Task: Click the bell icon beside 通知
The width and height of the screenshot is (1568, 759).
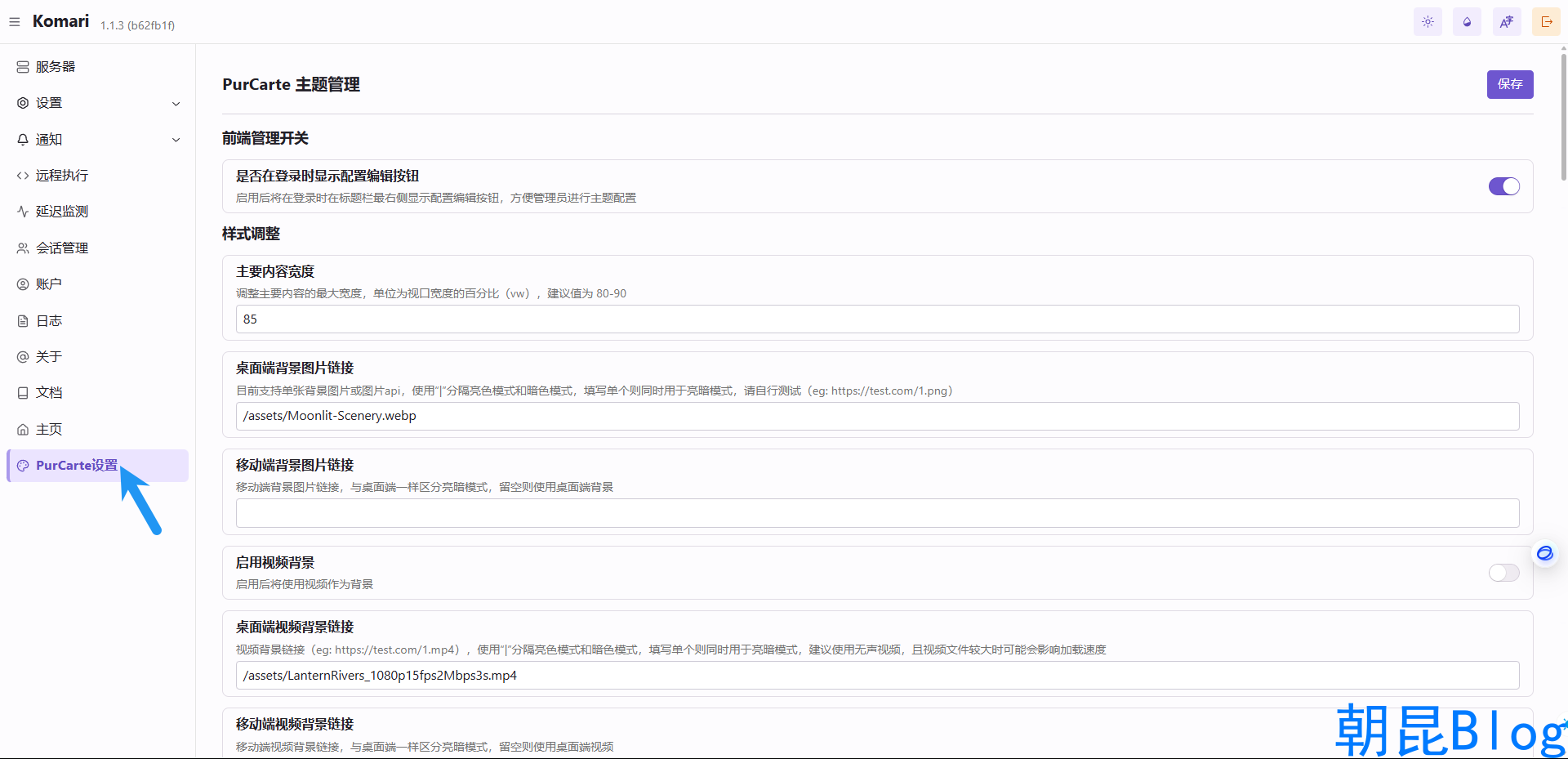Action: 23,140
